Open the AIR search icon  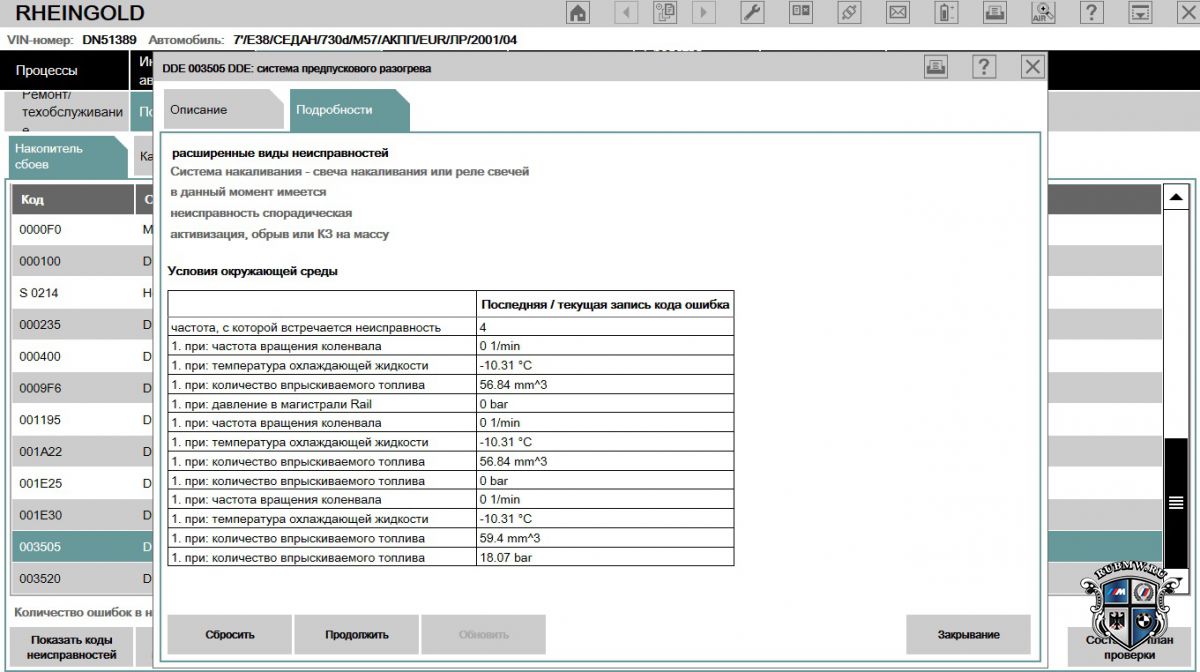pyautogui.click(x=1043, y=13)
